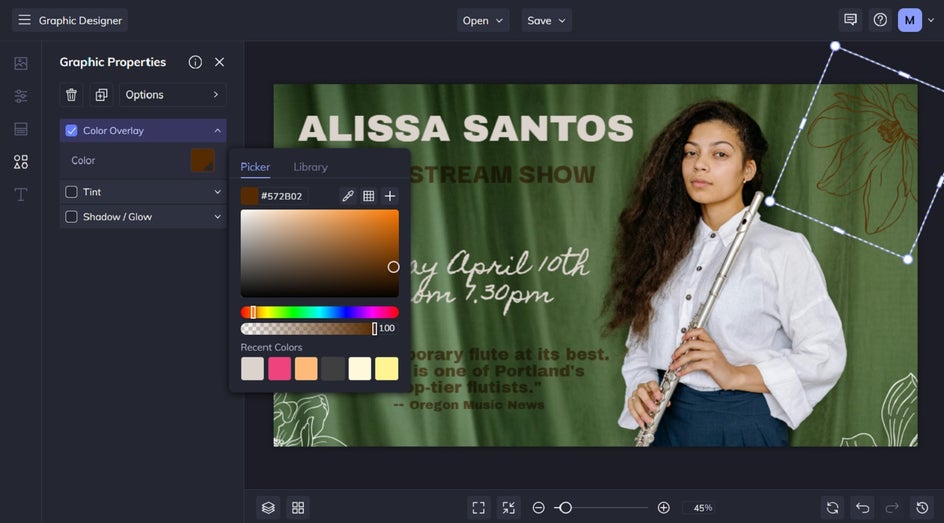Click the collapse full-size view icon
This screenshot has height=523, width=944.
(509, 508)
